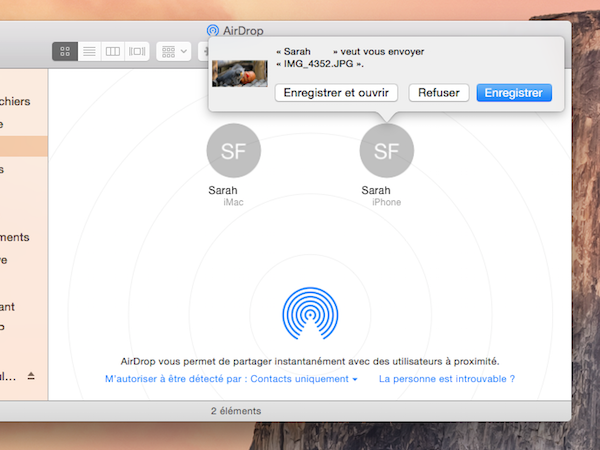Click the AirDrop title bar icon
The image size is (600, 450).
point(213,30)
